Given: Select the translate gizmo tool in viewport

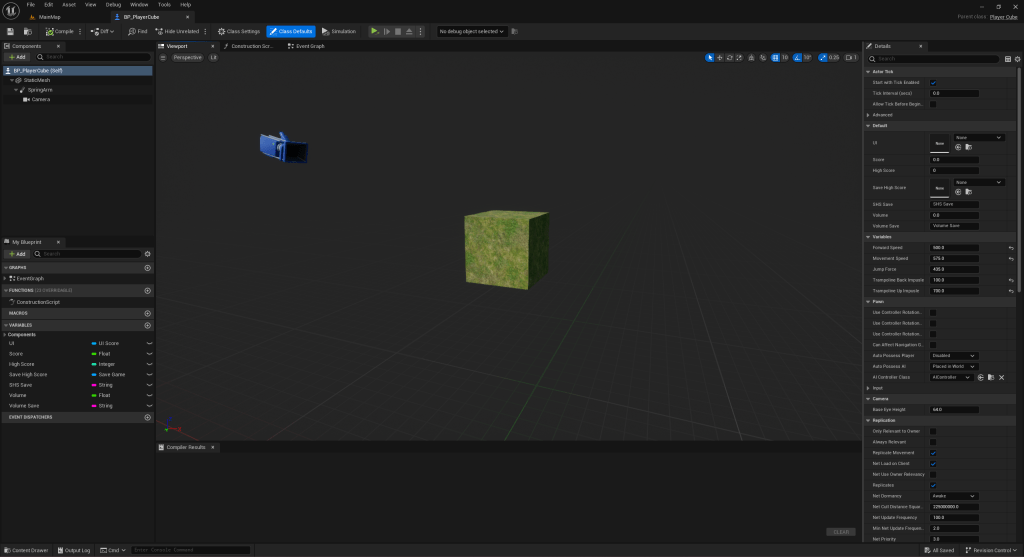Looking at the screenshot, I should click(721, 58).
